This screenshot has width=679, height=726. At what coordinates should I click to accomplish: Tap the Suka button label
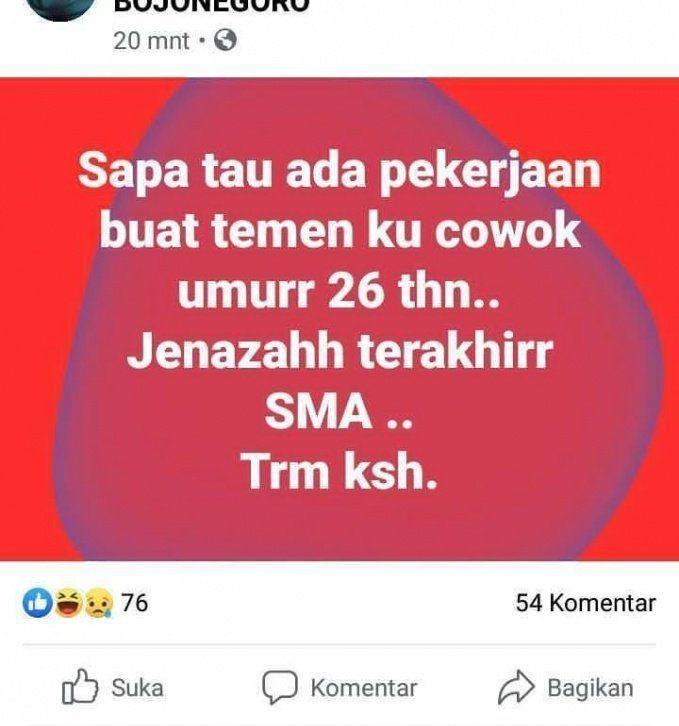pos(138,688)
